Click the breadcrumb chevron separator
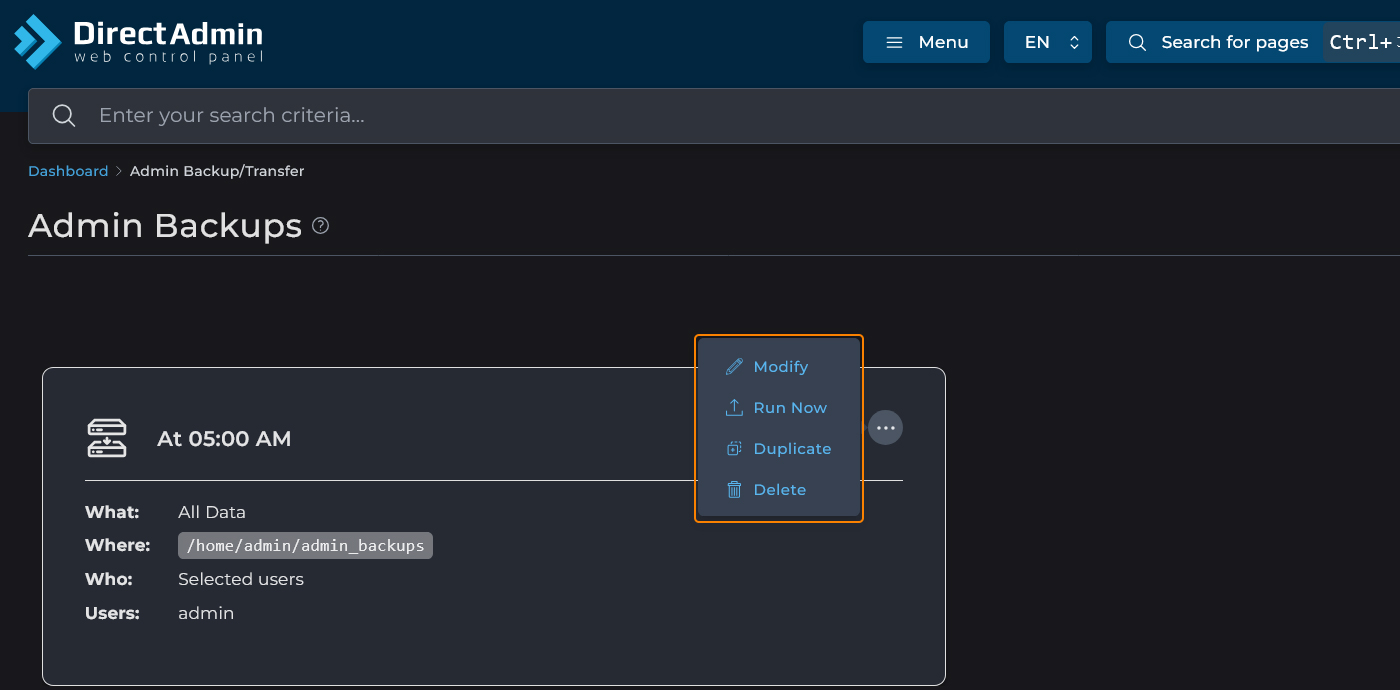The width and height of the screenshot is (1400, 690). (x=119, y=171)
